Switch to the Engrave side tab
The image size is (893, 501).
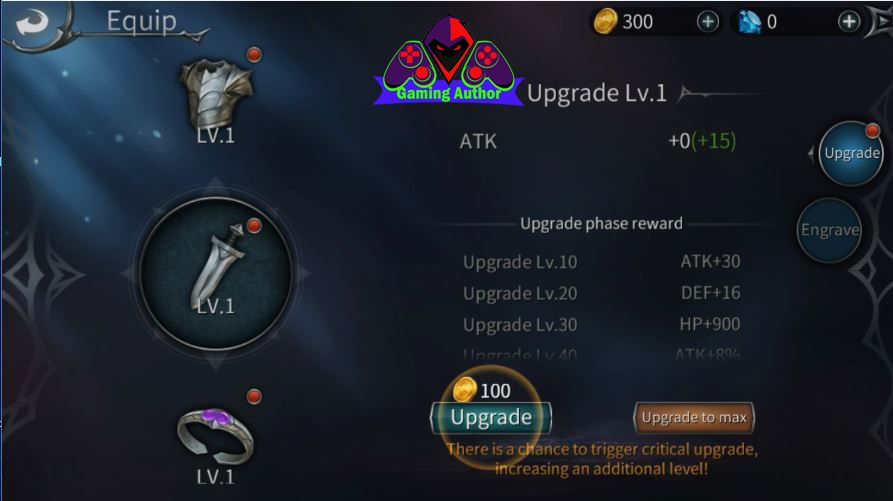click(829, 230)
